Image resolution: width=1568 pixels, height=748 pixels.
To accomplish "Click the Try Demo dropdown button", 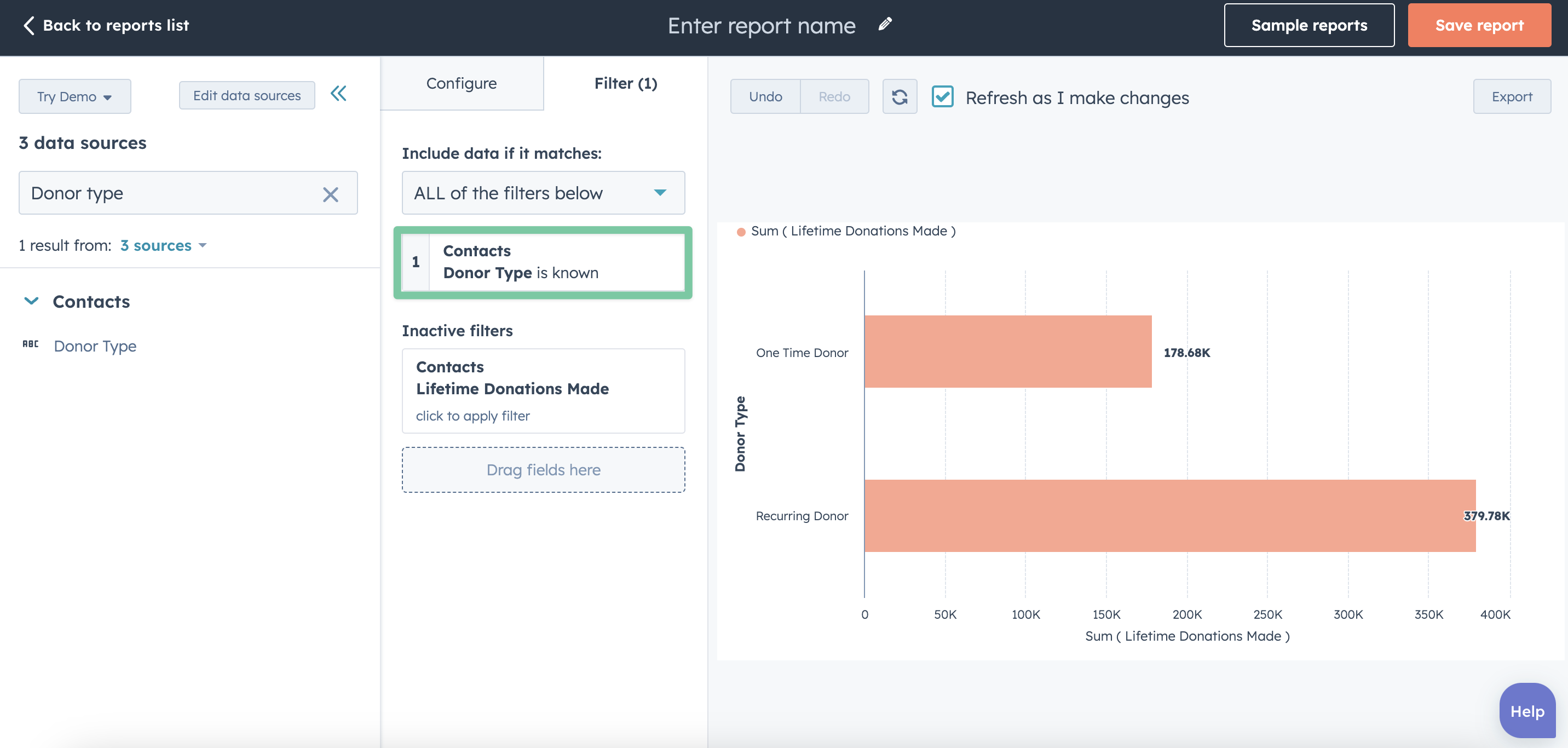I will click(75, 95).
